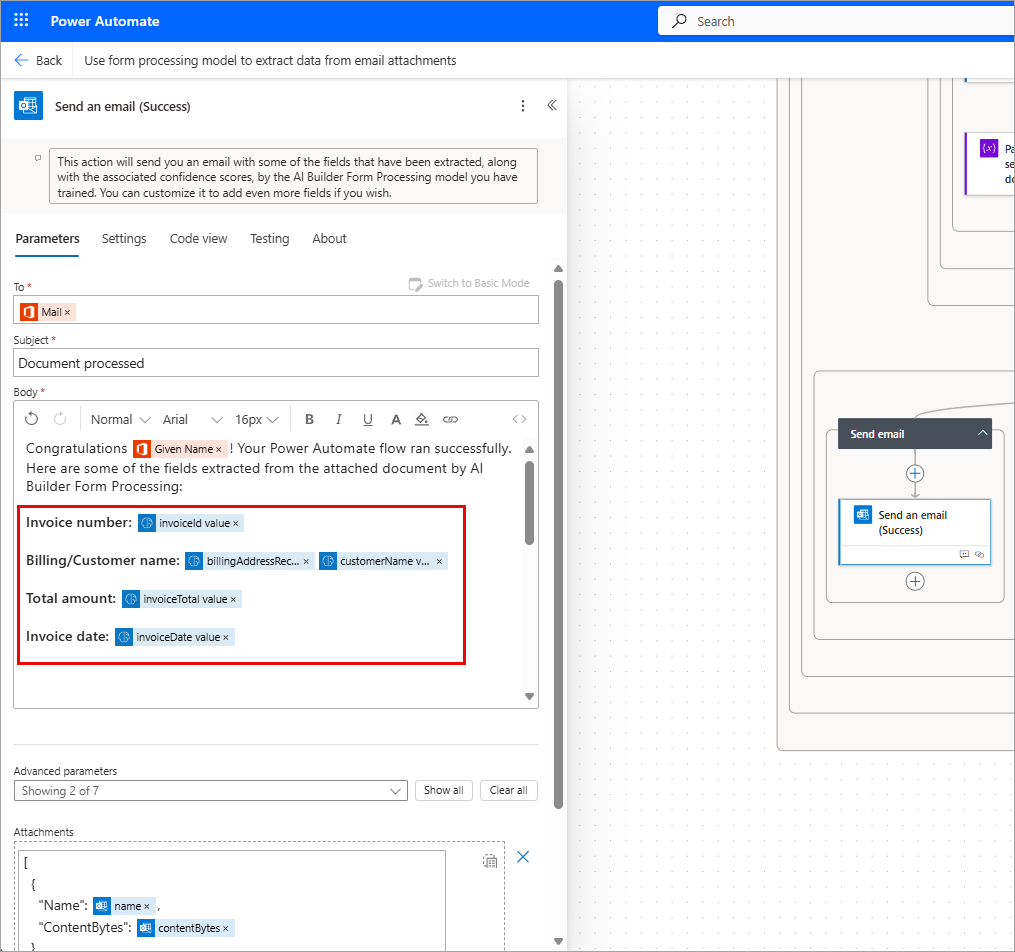Apply italic formatting in the body editor

338,419
